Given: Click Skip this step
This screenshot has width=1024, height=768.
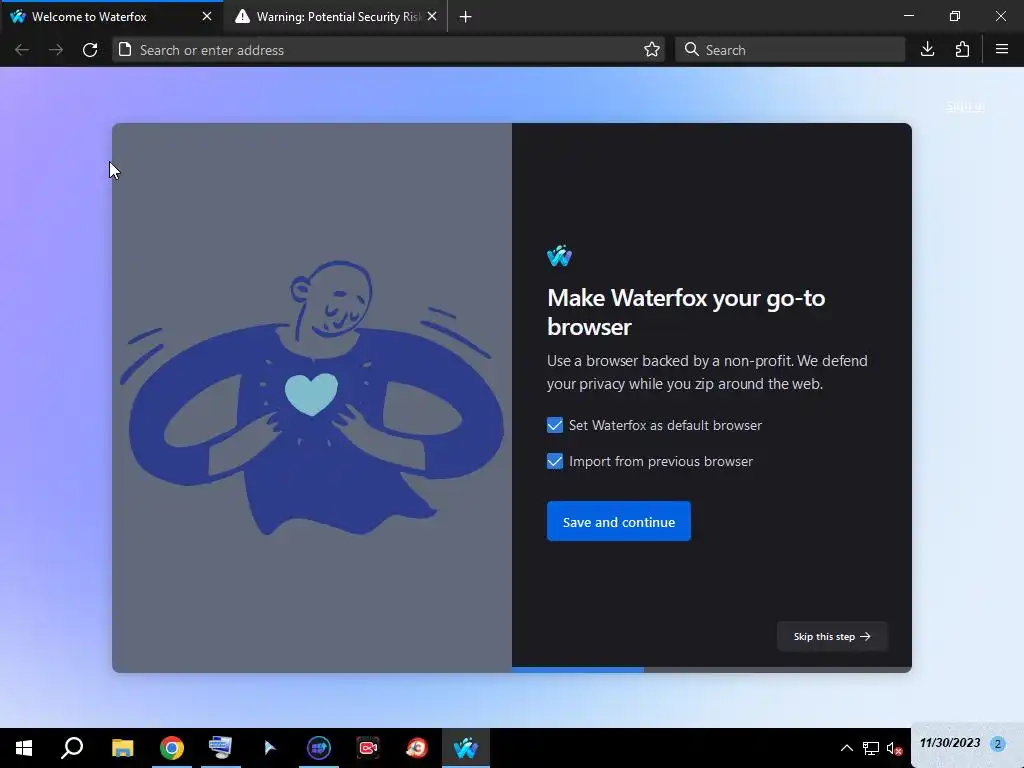Looking at the screenshot, I should pos(832,636).
